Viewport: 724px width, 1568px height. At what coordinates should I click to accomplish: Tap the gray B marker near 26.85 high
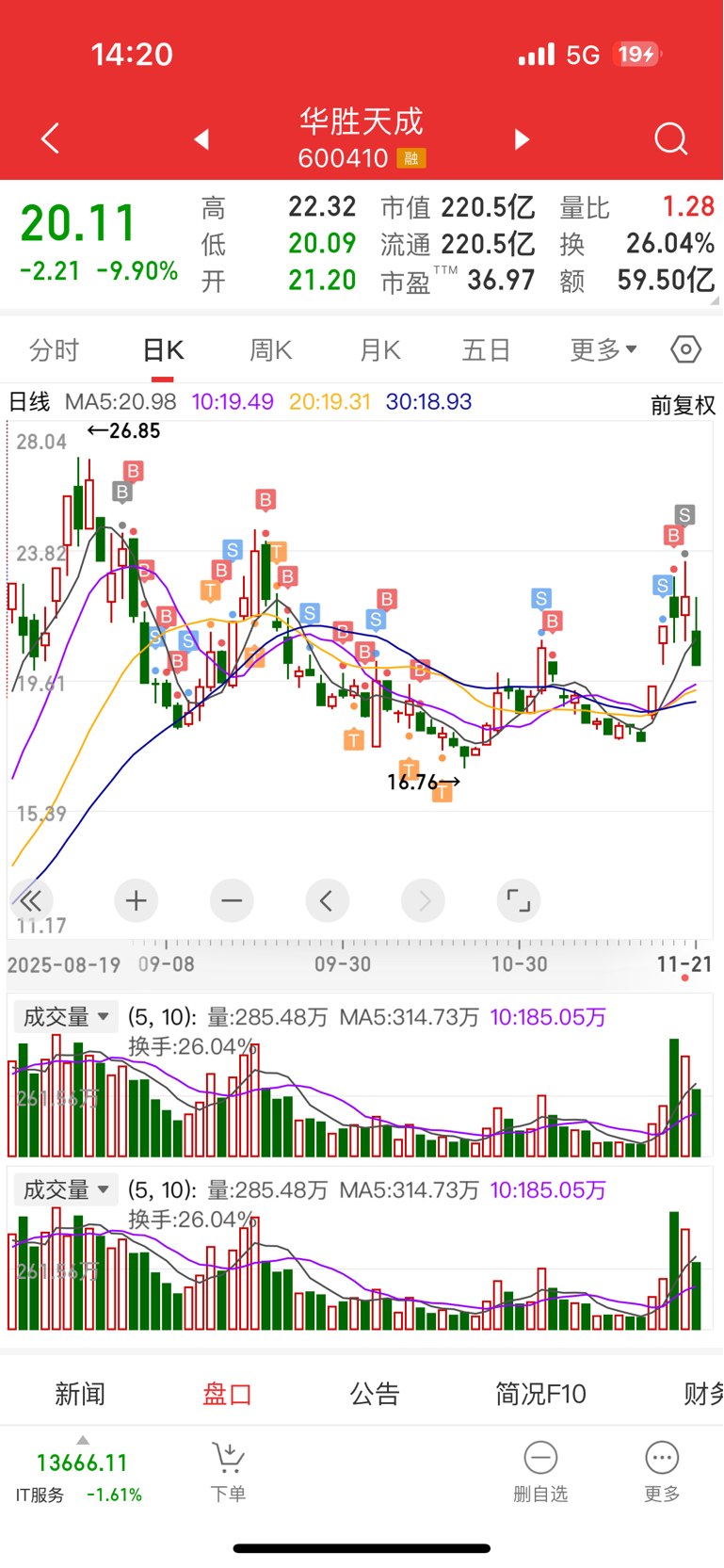[x=121, y=491]
